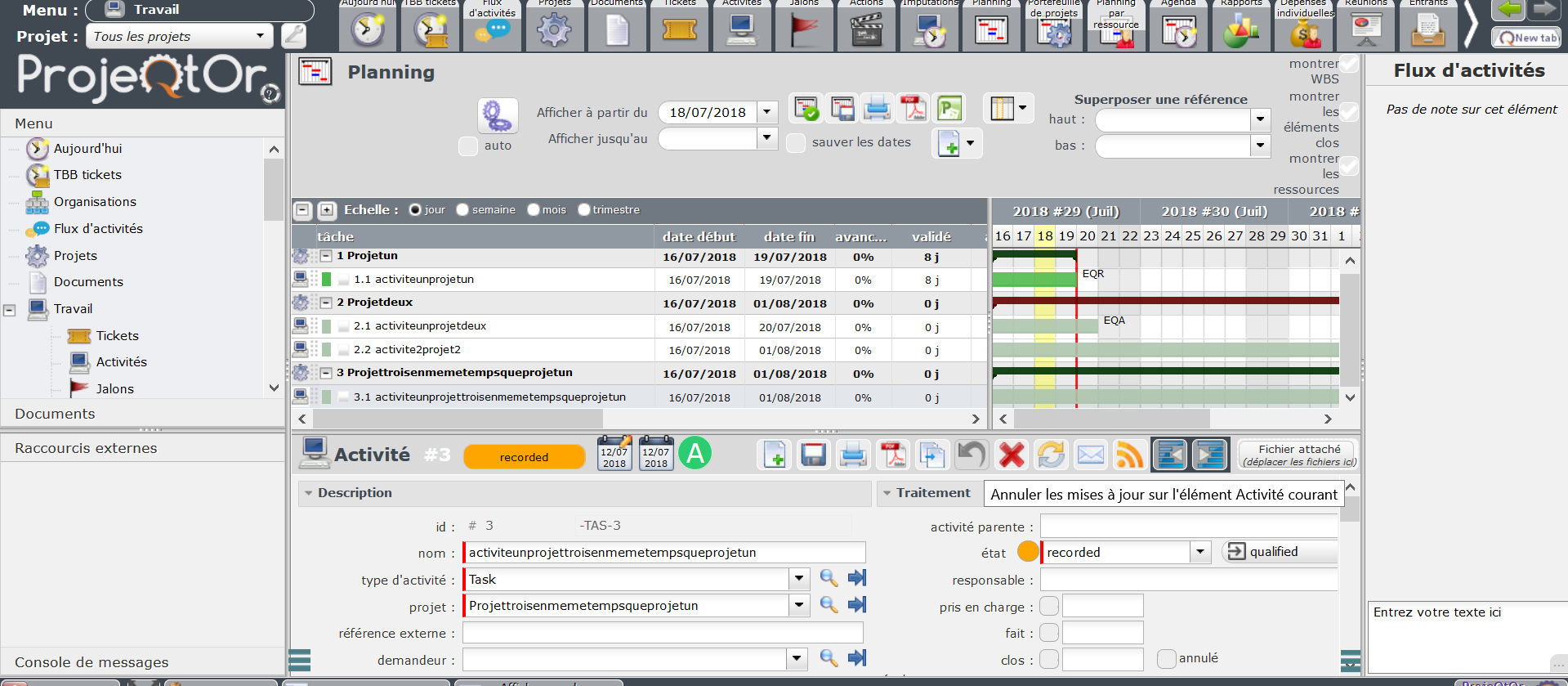The width and height of the screenshot is (1568, 686).
Task: Click the New tab button
Action: click(x=1526, y=38)
